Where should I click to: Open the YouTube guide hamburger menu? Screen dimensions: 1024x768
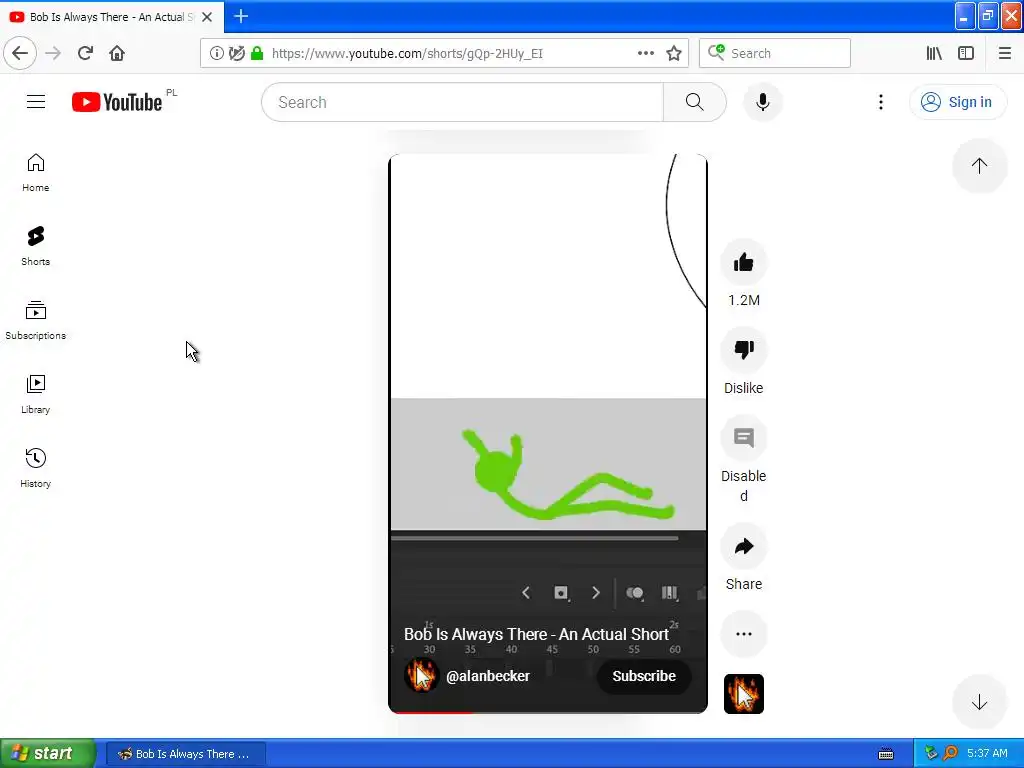[36, 102]
